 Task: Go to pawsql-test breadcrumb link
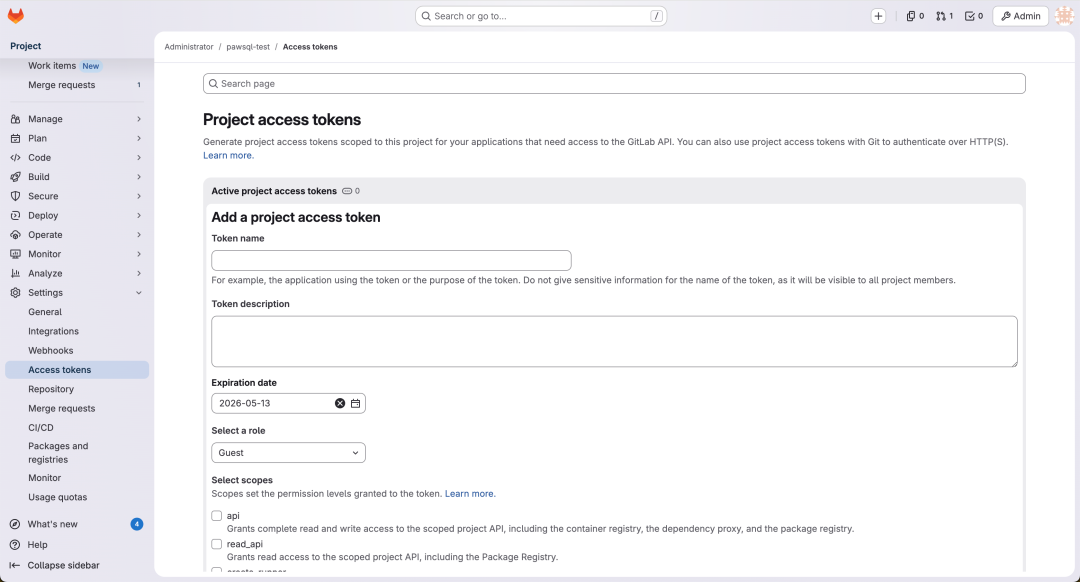248,47
